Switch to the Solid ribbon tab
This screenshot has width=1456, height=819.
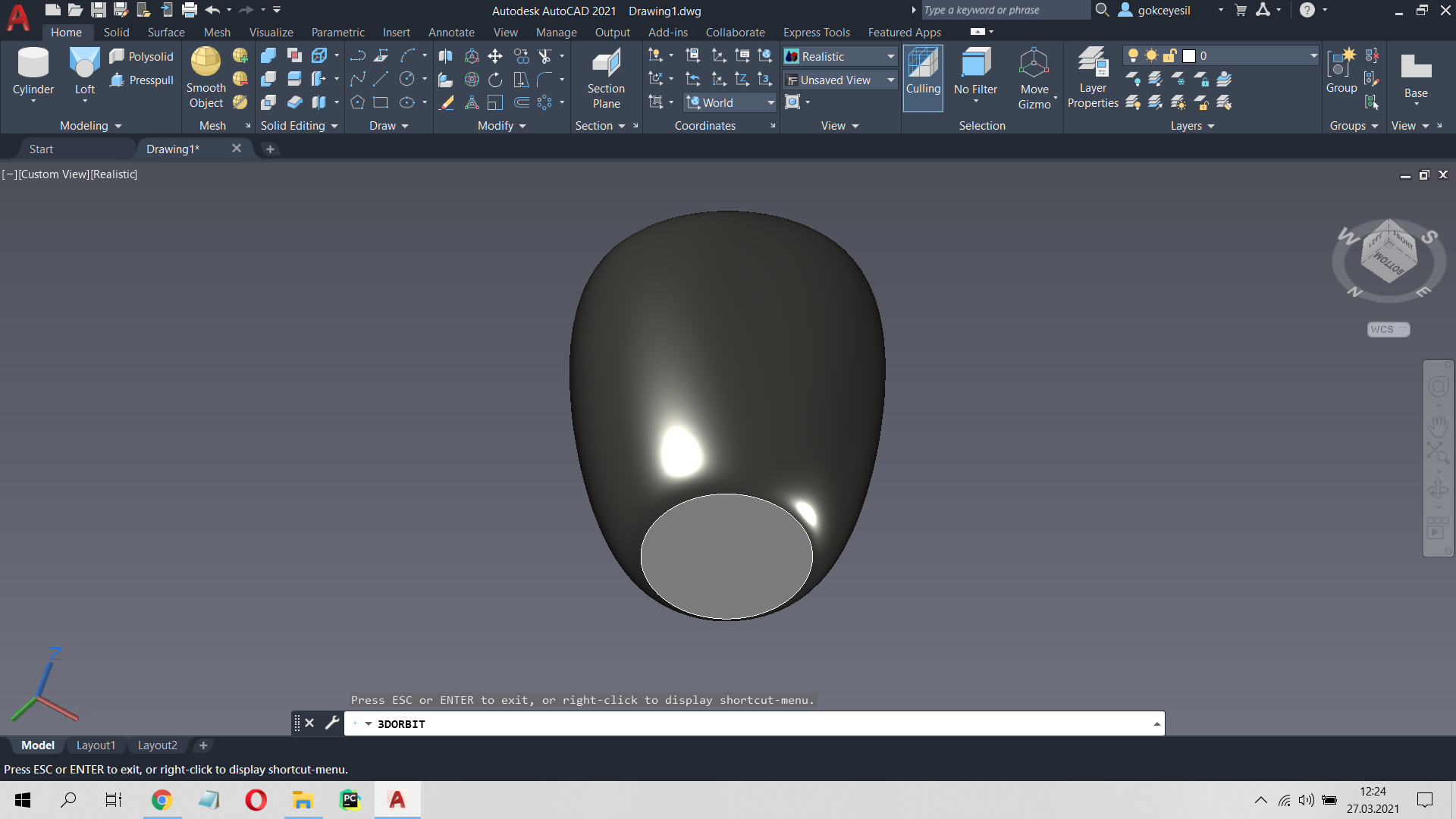116,32
